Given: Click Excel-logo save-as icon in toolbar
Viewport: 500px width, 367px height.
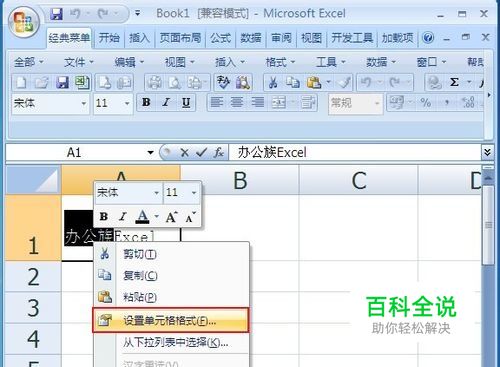Looking at the screenshot, I should (82, 83).
